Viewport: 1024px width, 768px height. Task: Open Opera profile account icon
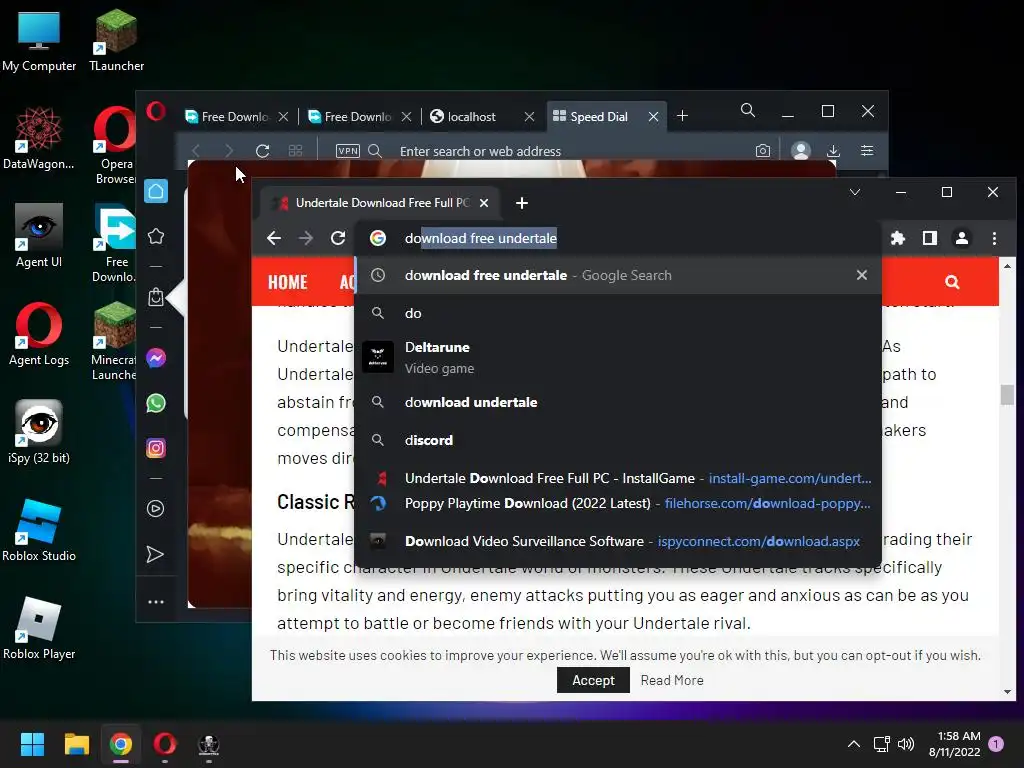[801, 151]
